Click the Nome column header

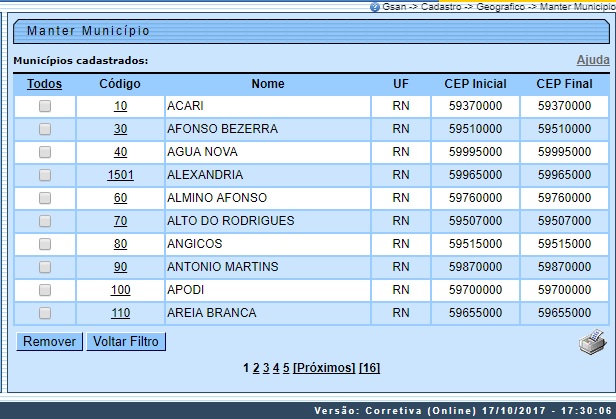click(x=268, y=84)
